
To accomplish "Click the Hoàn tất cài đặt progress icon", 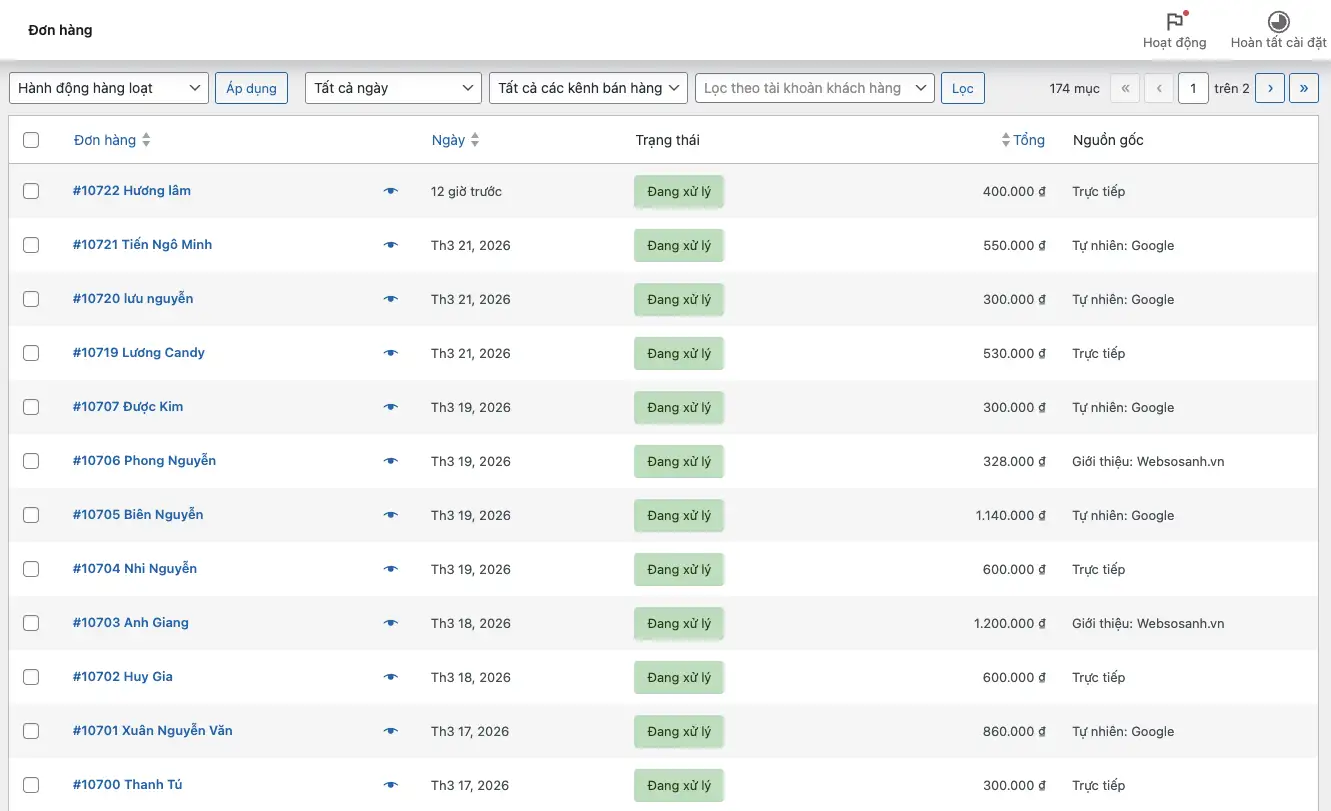I will click(1278, 23).
